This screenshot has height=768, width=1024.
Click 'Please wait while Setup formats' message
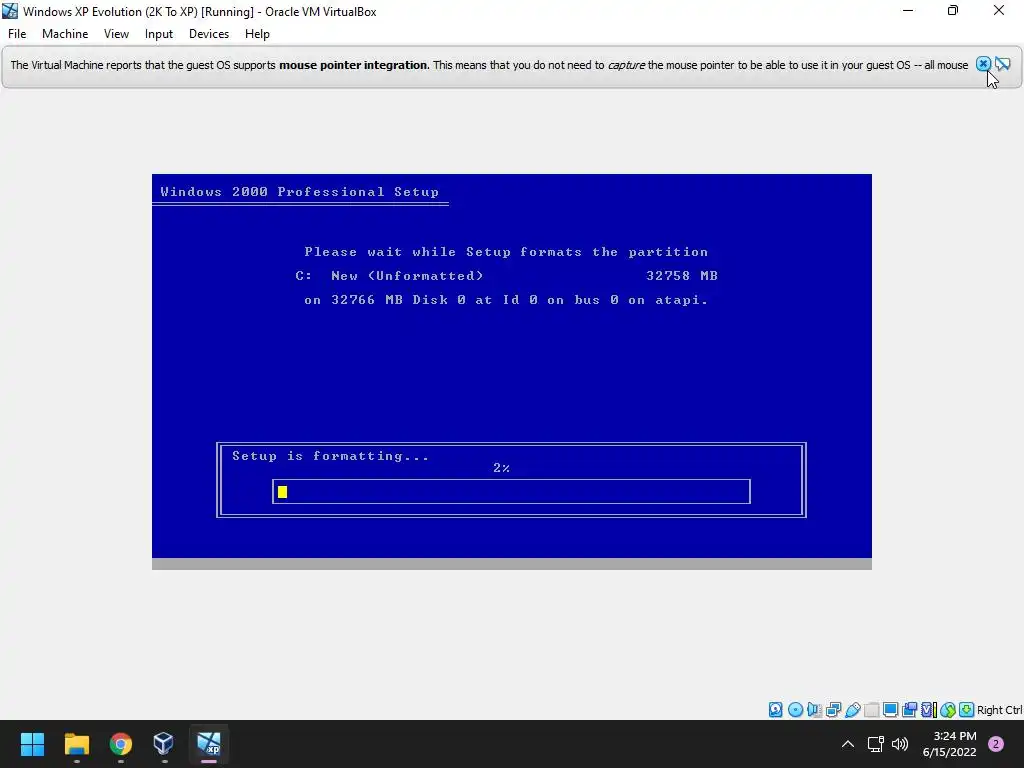pyautogui.click(x=506, y=251)
